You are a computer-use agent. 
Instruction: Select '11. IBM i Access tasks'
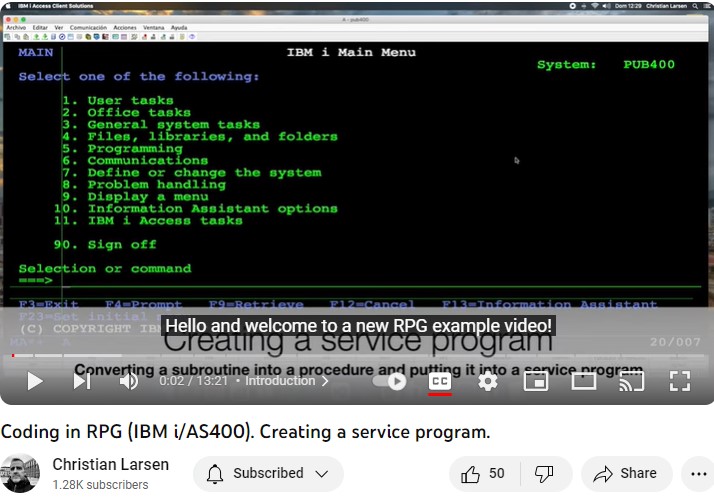[148, 220]
